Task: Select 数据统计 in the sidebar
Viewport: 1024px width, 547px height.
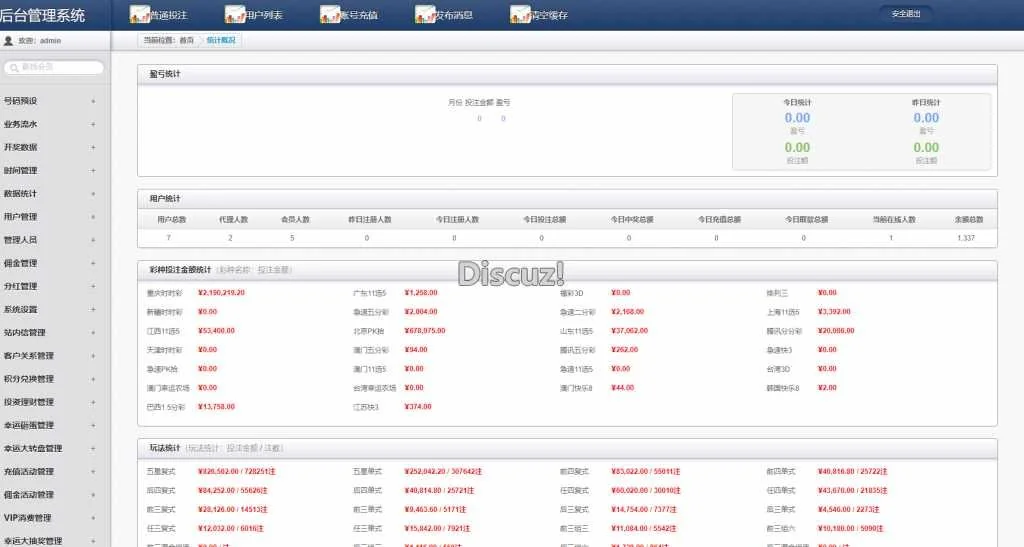Action: coord(21,194)
